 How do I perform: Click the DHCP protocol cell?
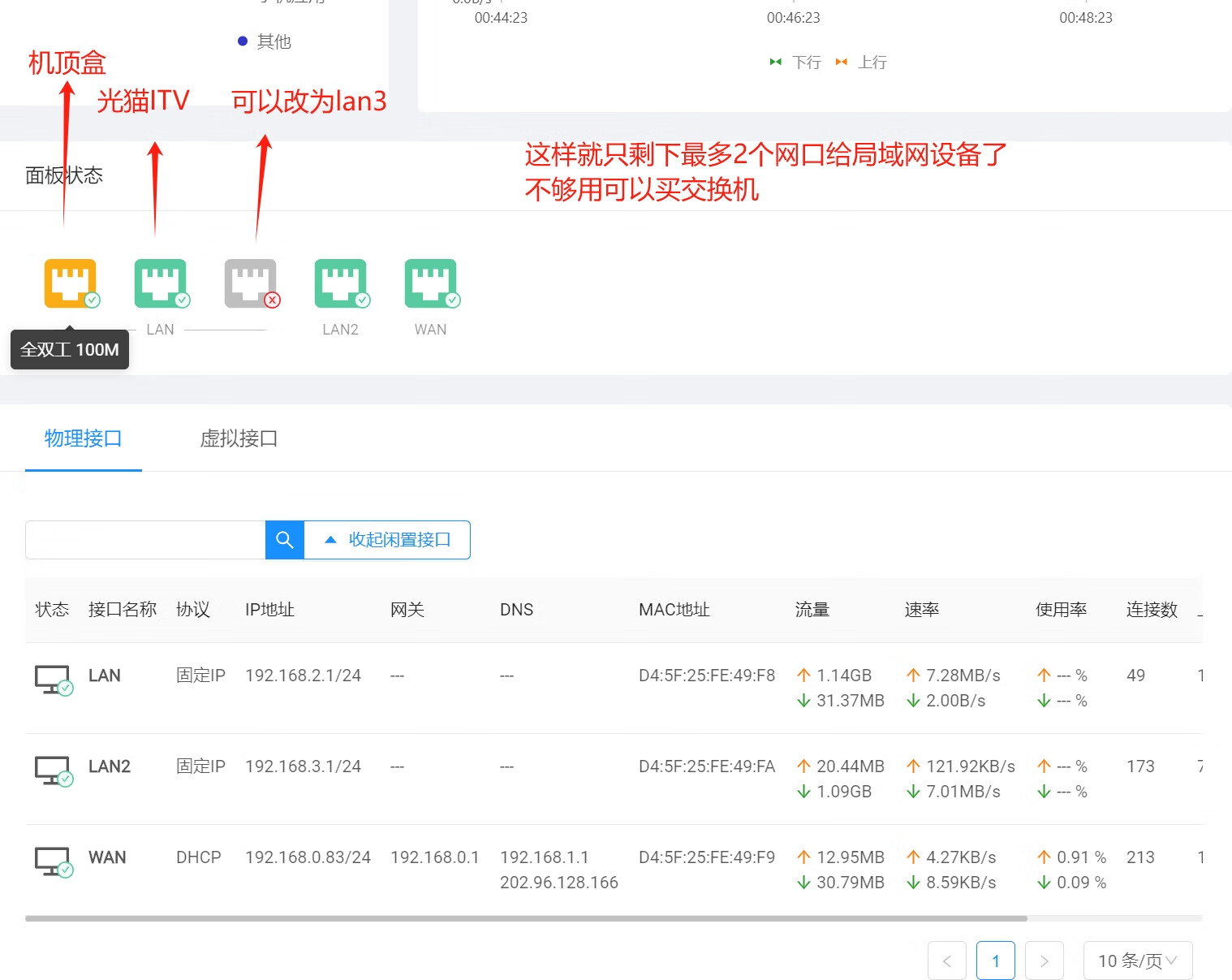(x=199, y=857)
